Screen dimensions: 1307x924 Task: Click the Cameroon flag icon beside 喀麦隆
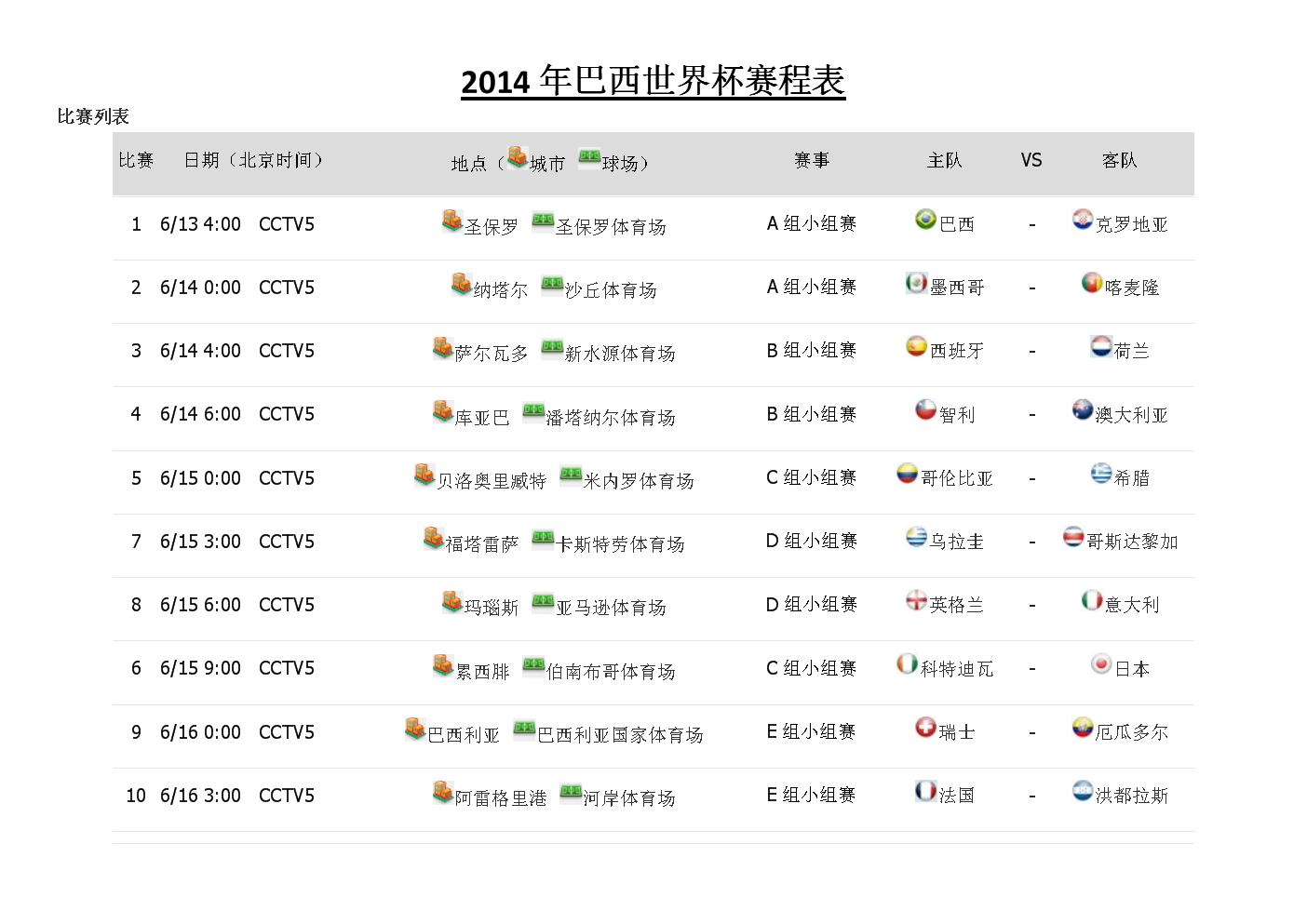[1091, 283]
